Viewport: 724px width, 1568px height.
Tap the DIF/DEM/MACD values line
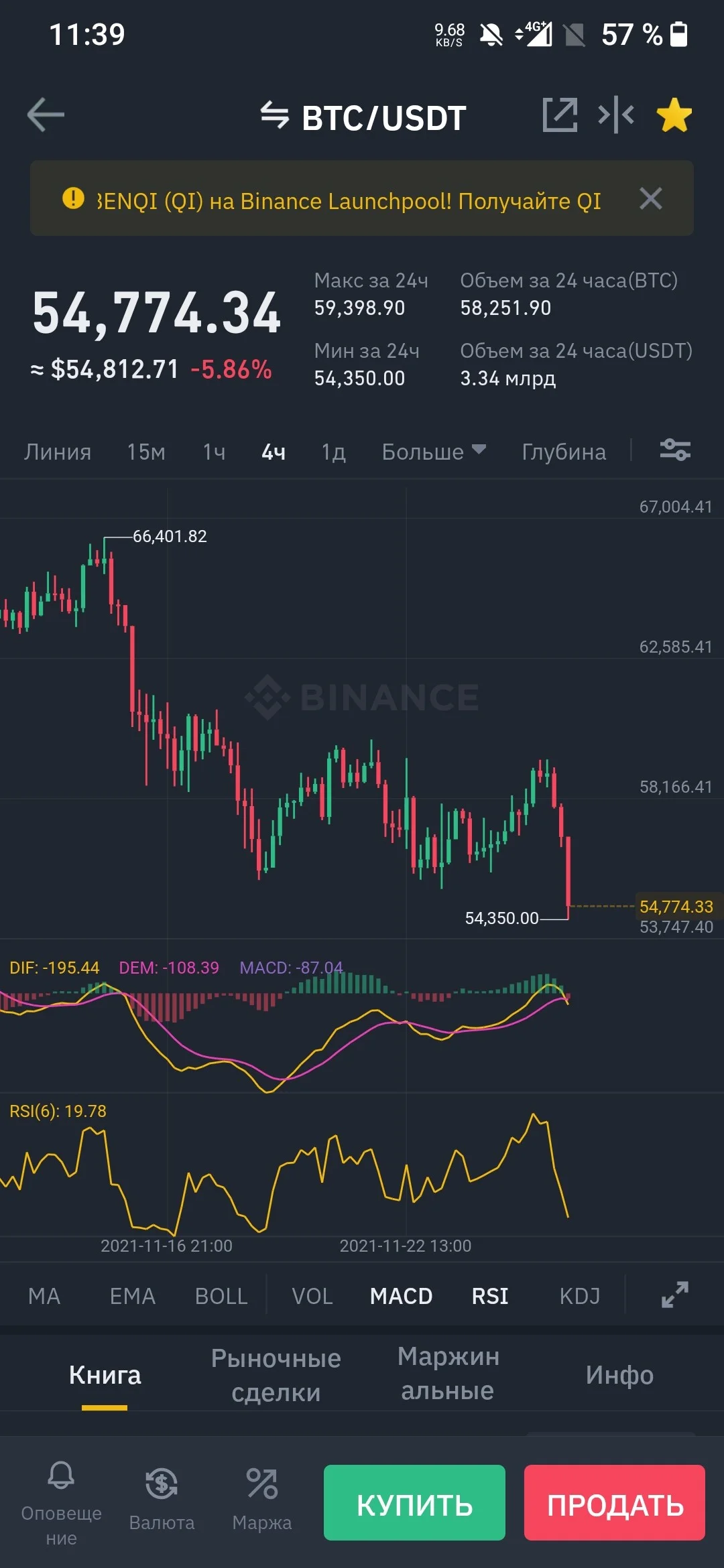(176, 968)
